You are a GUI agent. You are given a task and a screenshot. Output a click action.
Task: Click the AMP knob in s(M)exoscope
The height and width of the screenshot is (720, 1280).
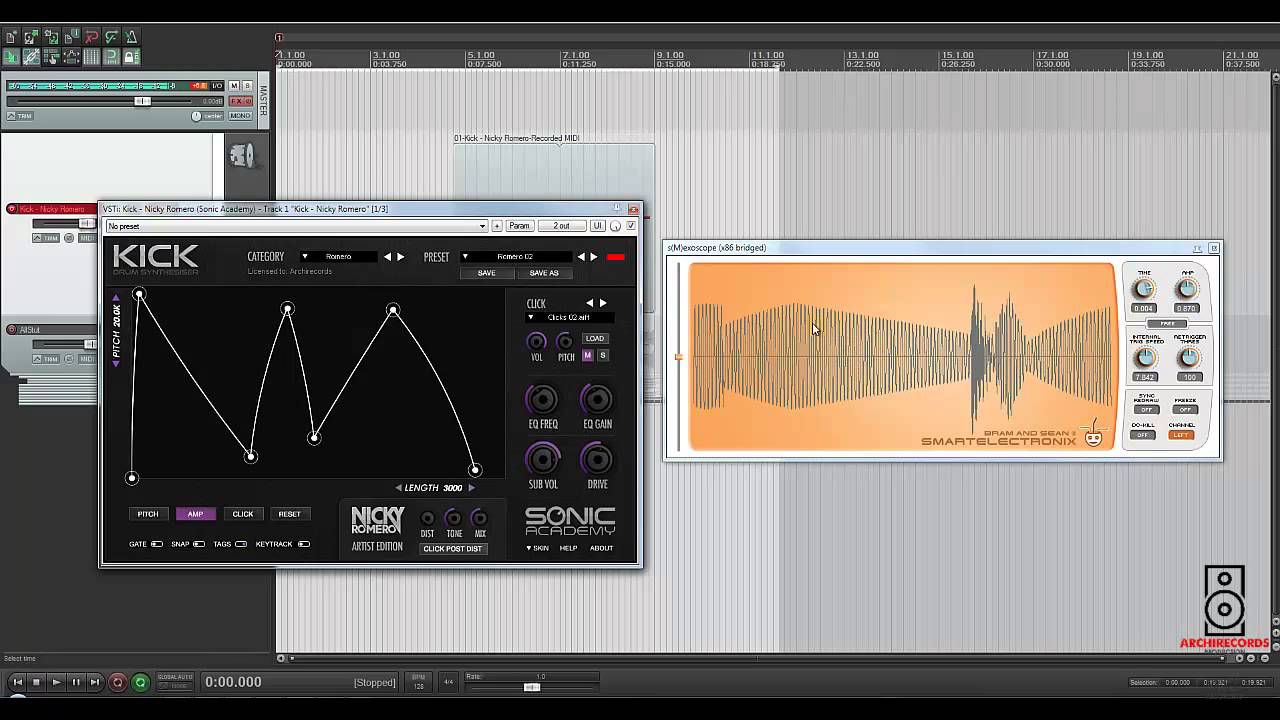[1186, 289]
